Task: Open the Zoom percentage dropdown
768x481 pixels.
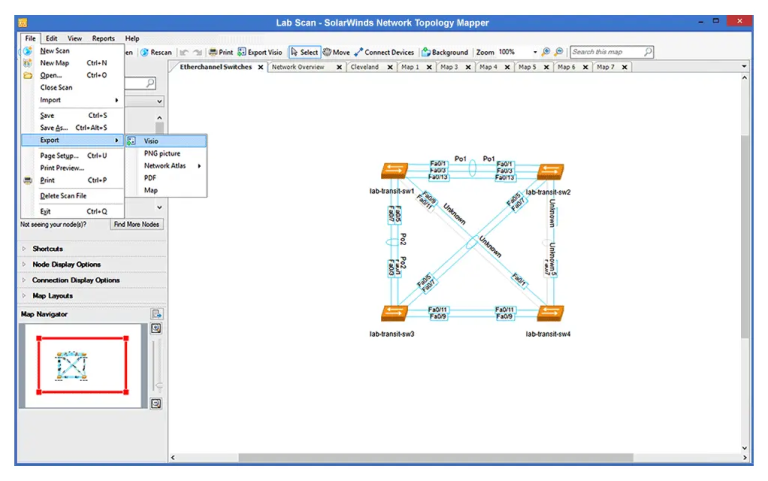Action: click(x=535, y=52)
